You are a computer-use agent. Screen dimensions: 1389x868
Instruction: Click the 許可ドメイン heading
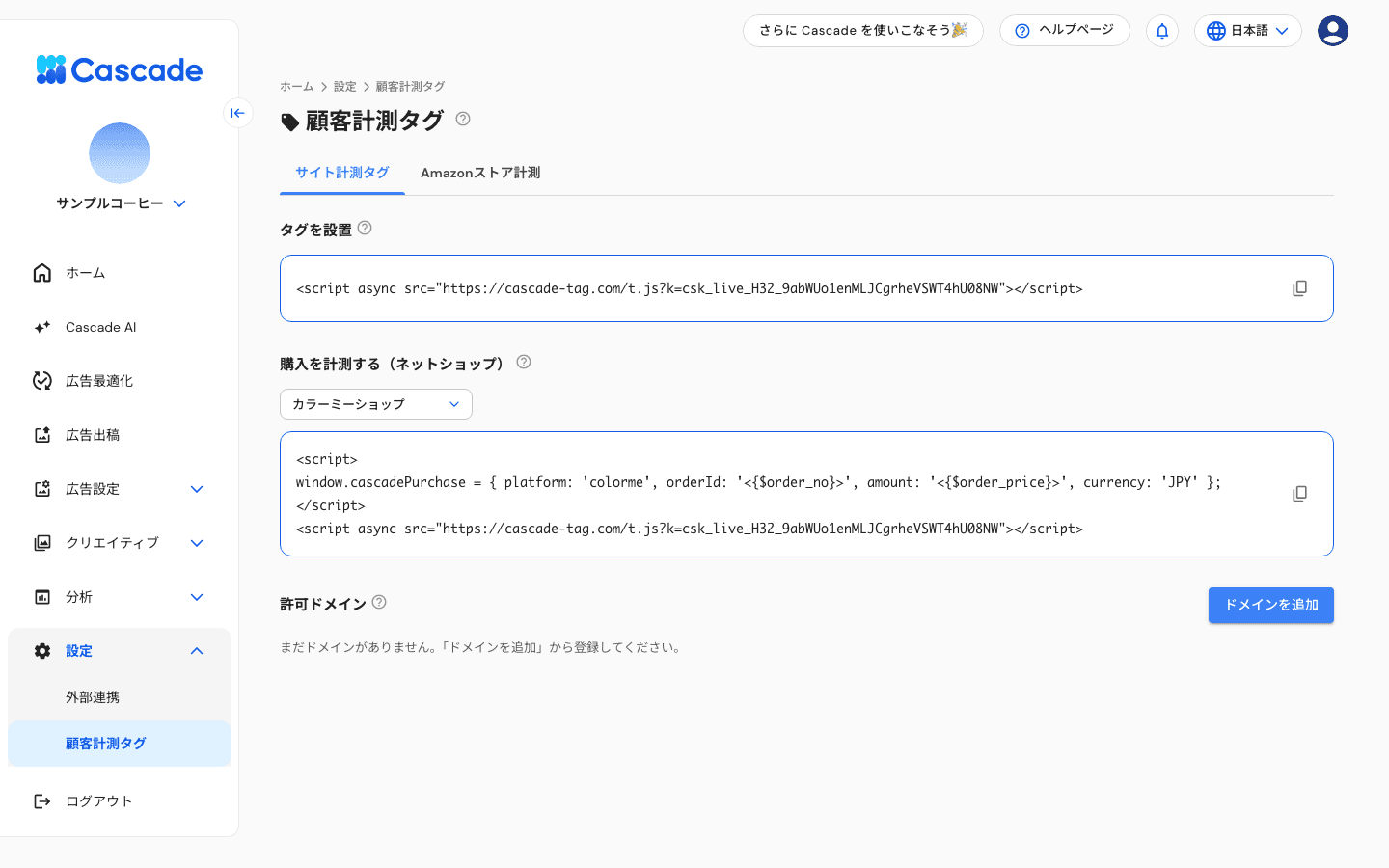[x=323, y=604]
